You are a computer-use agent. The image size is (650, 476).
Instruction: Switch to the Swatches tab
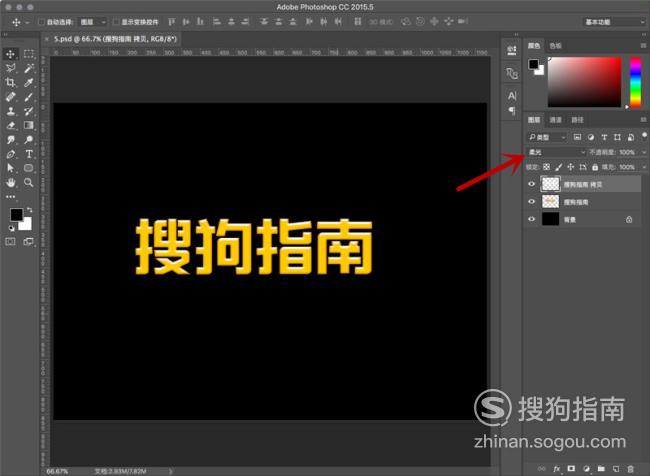tap(555, 46)
